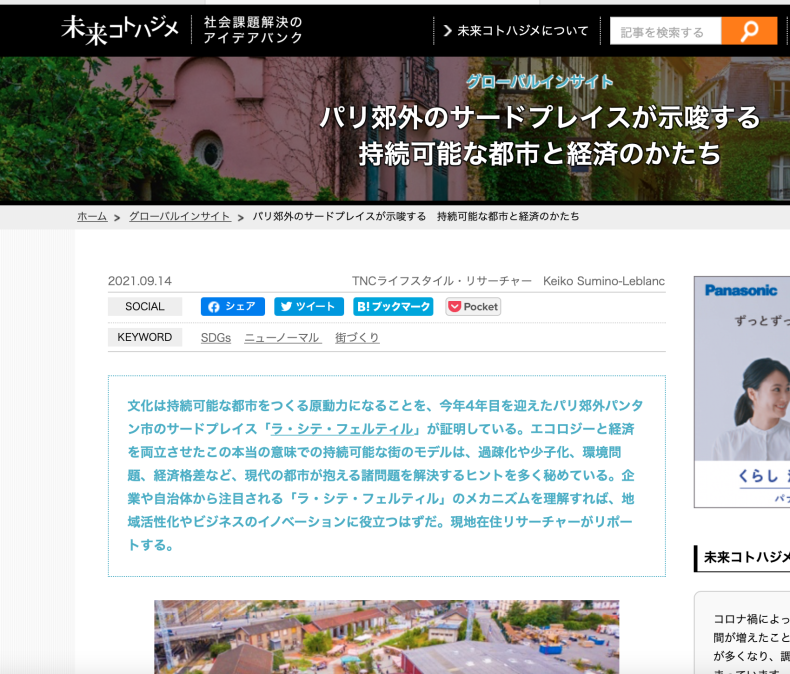
Task: Click the aerial photo of the site
Action: point(386,637)
